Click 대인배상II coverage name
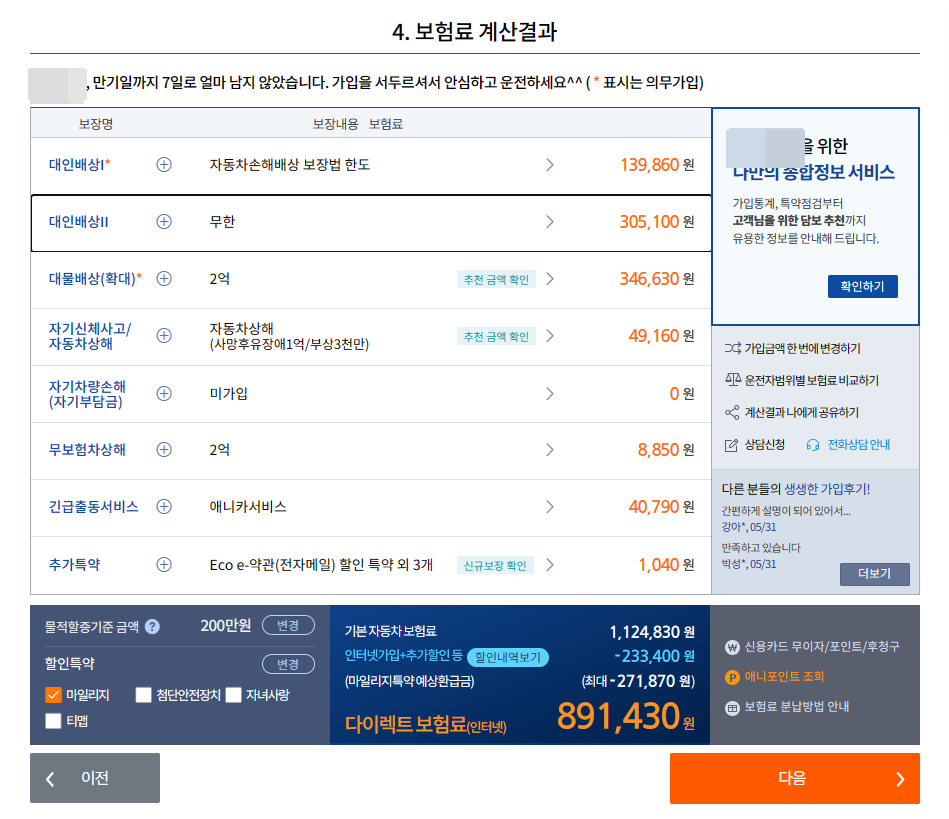Viewport: 949px width, 819px height. point(79,222)
